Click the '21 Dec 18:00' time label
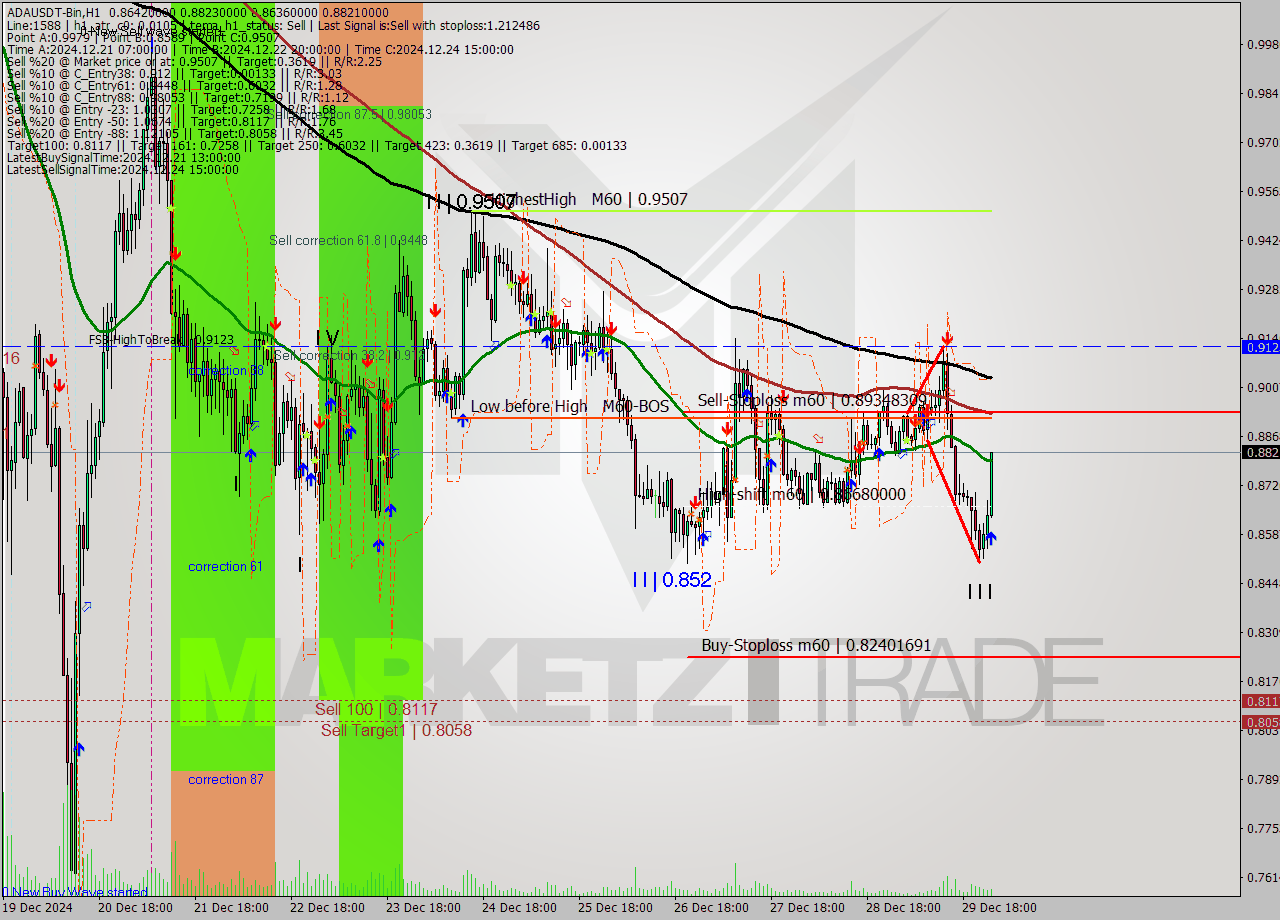The image size is (1280, 920). (x=230, y=908)
